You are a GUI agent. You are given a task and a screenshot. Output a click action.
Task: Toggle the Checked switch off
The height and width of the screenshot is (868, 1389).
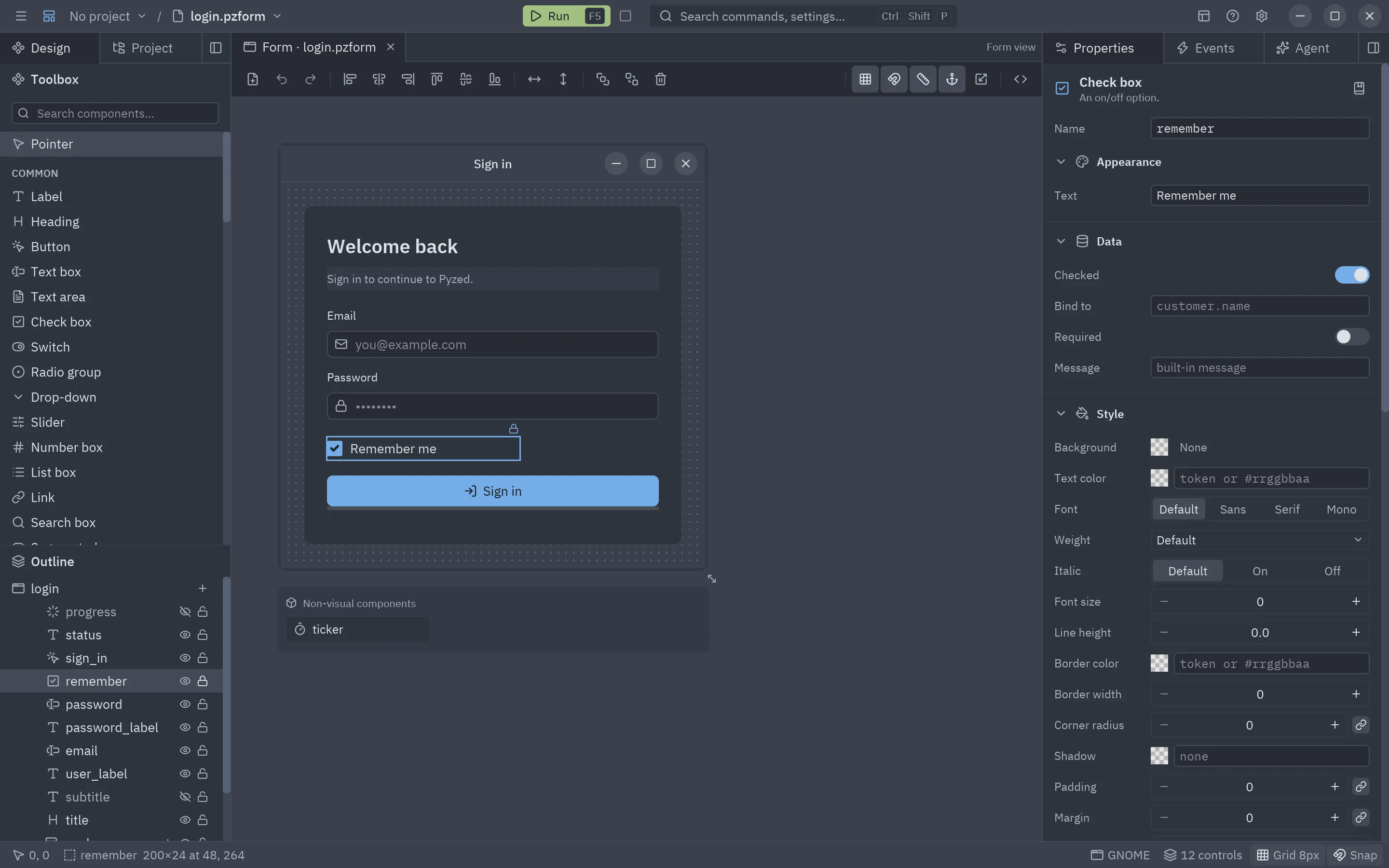[x=1352, y=275]
